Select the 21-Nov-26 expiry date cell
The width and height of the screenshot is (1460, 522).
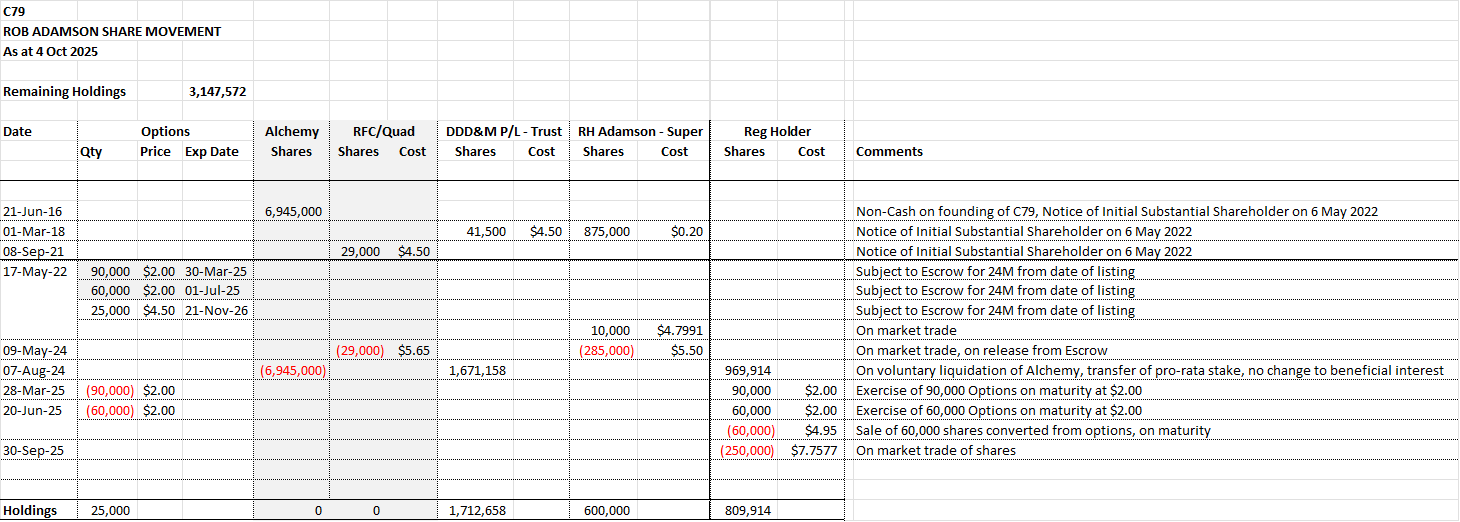pos(217,311)
